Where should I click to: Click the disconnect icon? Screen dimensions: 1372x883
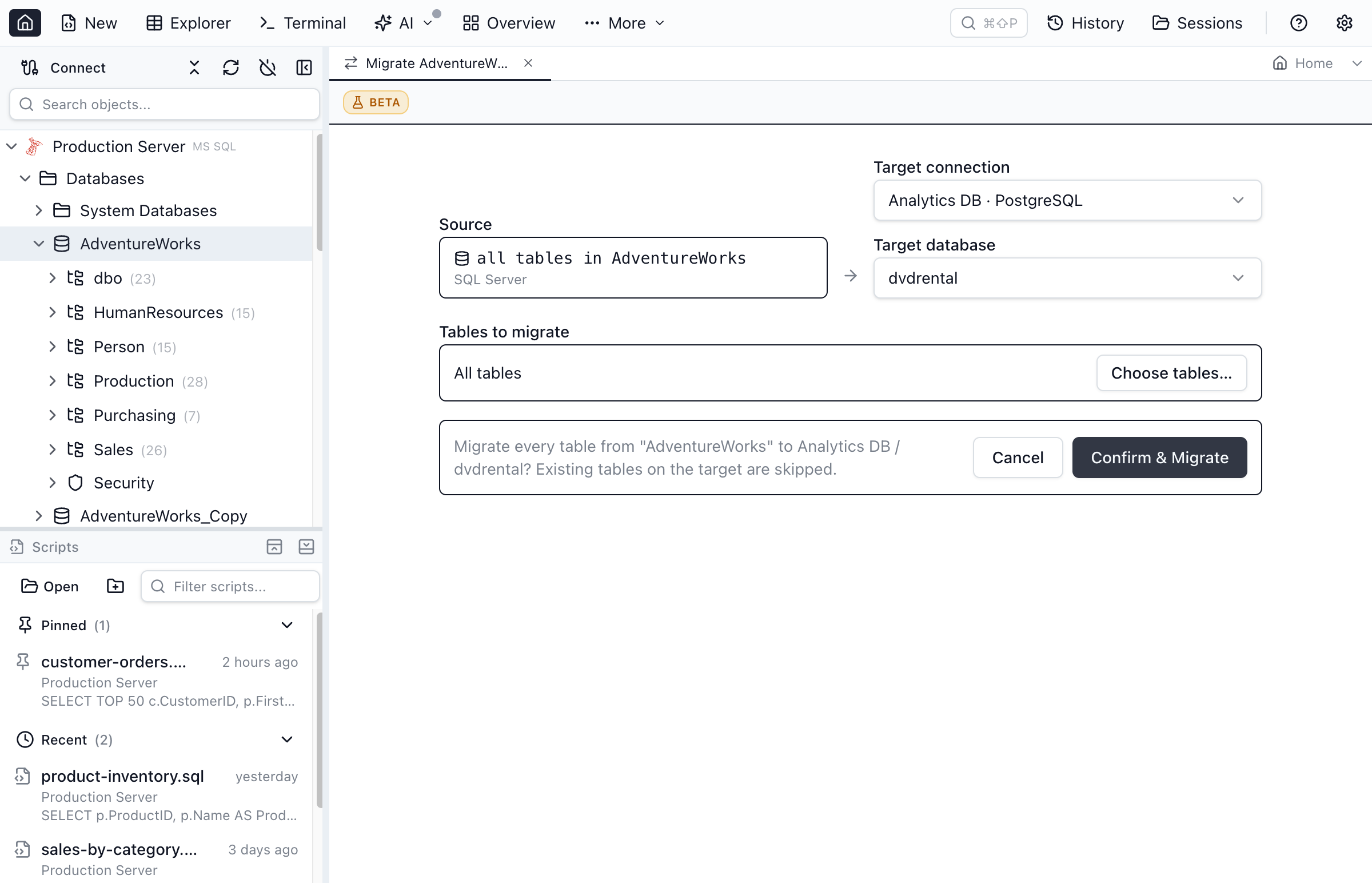268,67
